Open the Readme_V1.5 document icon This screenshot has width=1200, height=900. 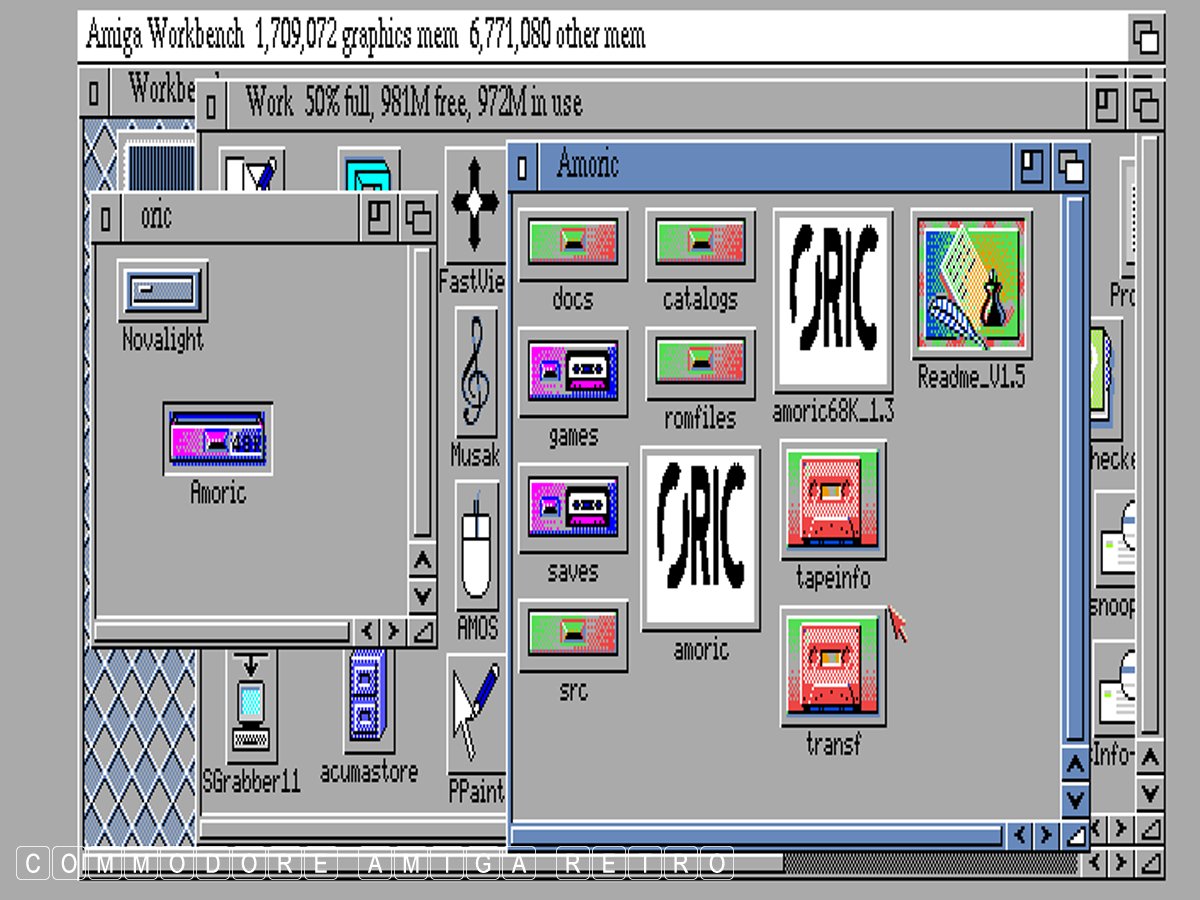click(971, 284)
